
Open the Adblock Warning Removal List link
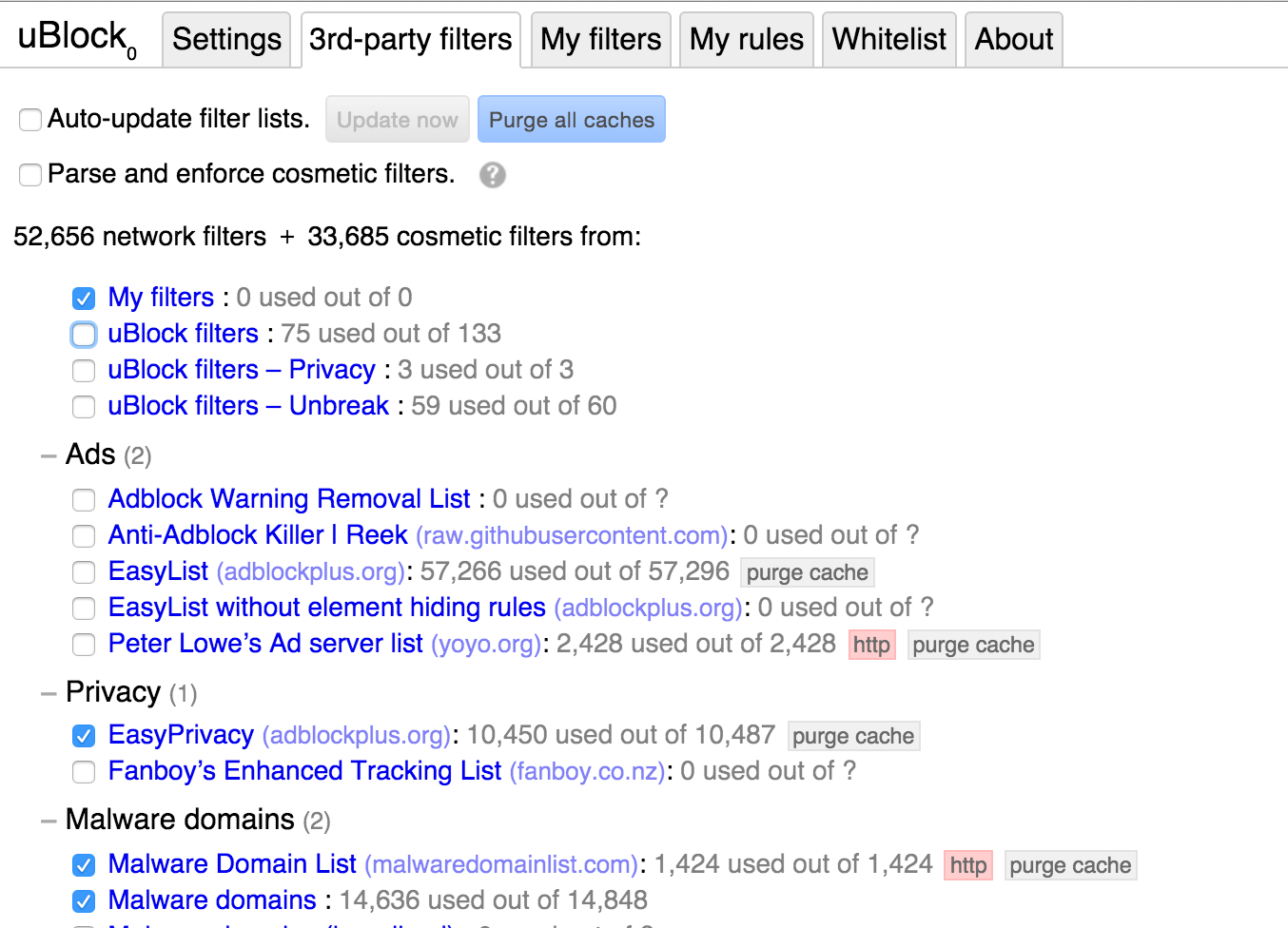pos(289,499)
